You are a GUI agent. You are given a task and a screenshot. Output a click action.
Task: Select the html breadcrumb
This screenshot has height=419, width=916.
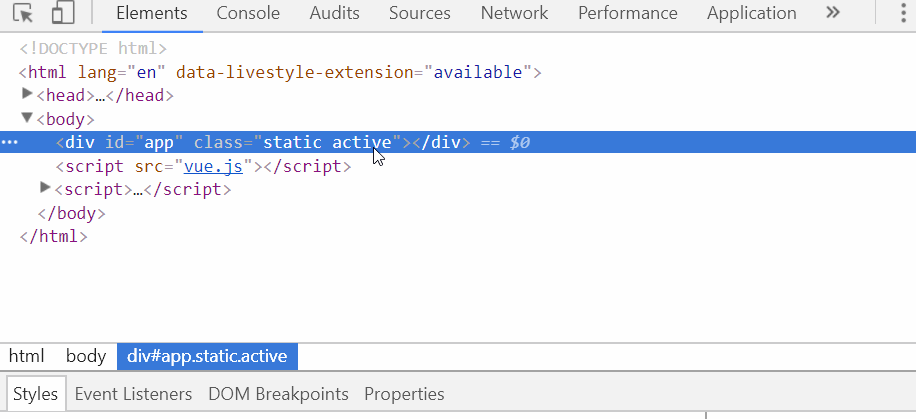tap(26, 356)
